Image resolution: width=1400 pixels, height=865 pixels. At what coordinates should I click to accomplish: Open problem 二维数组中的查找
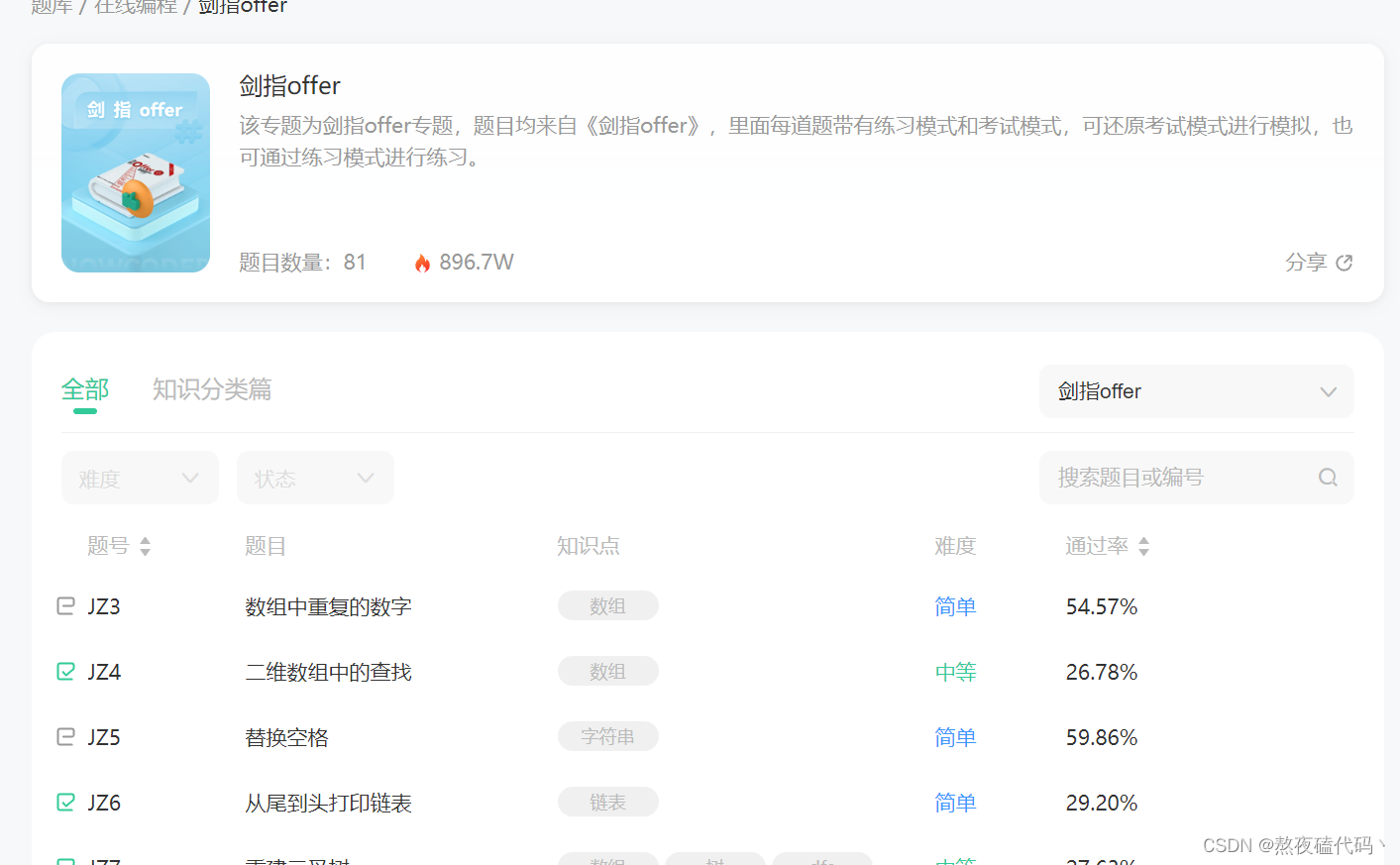click(328, 672)
